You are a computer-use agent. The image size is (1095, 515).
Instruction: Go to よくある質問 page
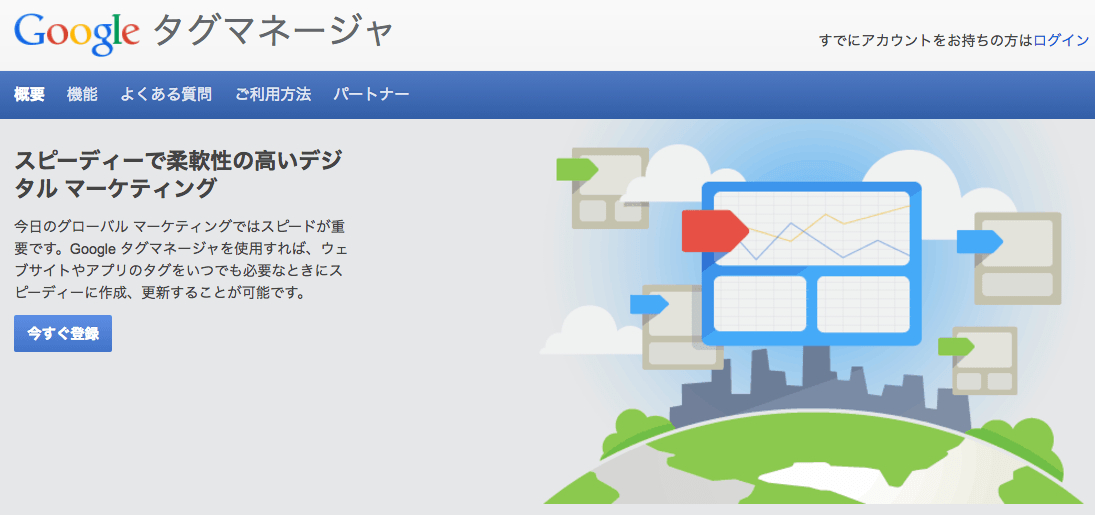coord(166,94)
